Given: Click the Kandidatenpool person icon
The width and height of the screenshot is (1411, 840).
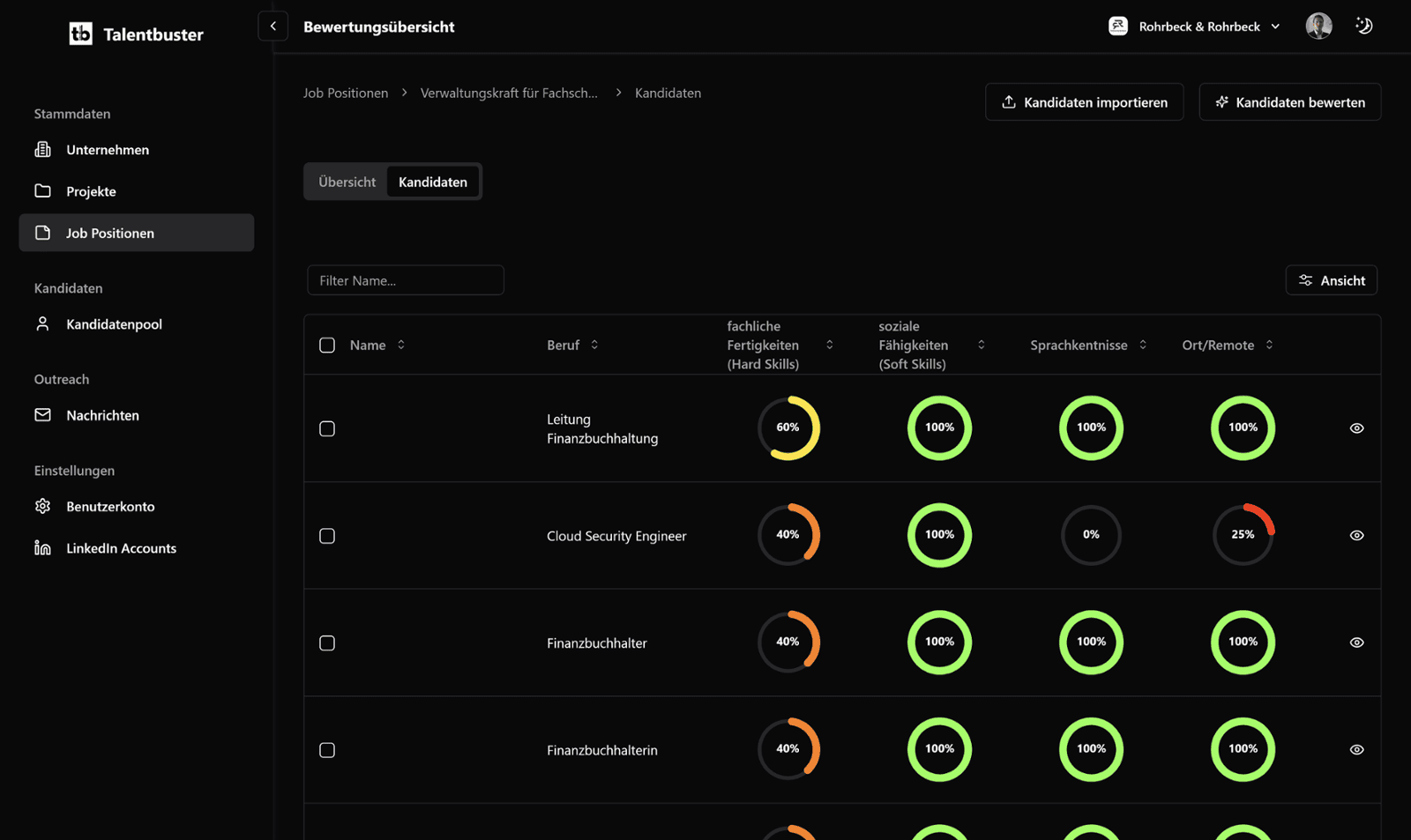Looking at the screenshot, I should click(42, 324).
